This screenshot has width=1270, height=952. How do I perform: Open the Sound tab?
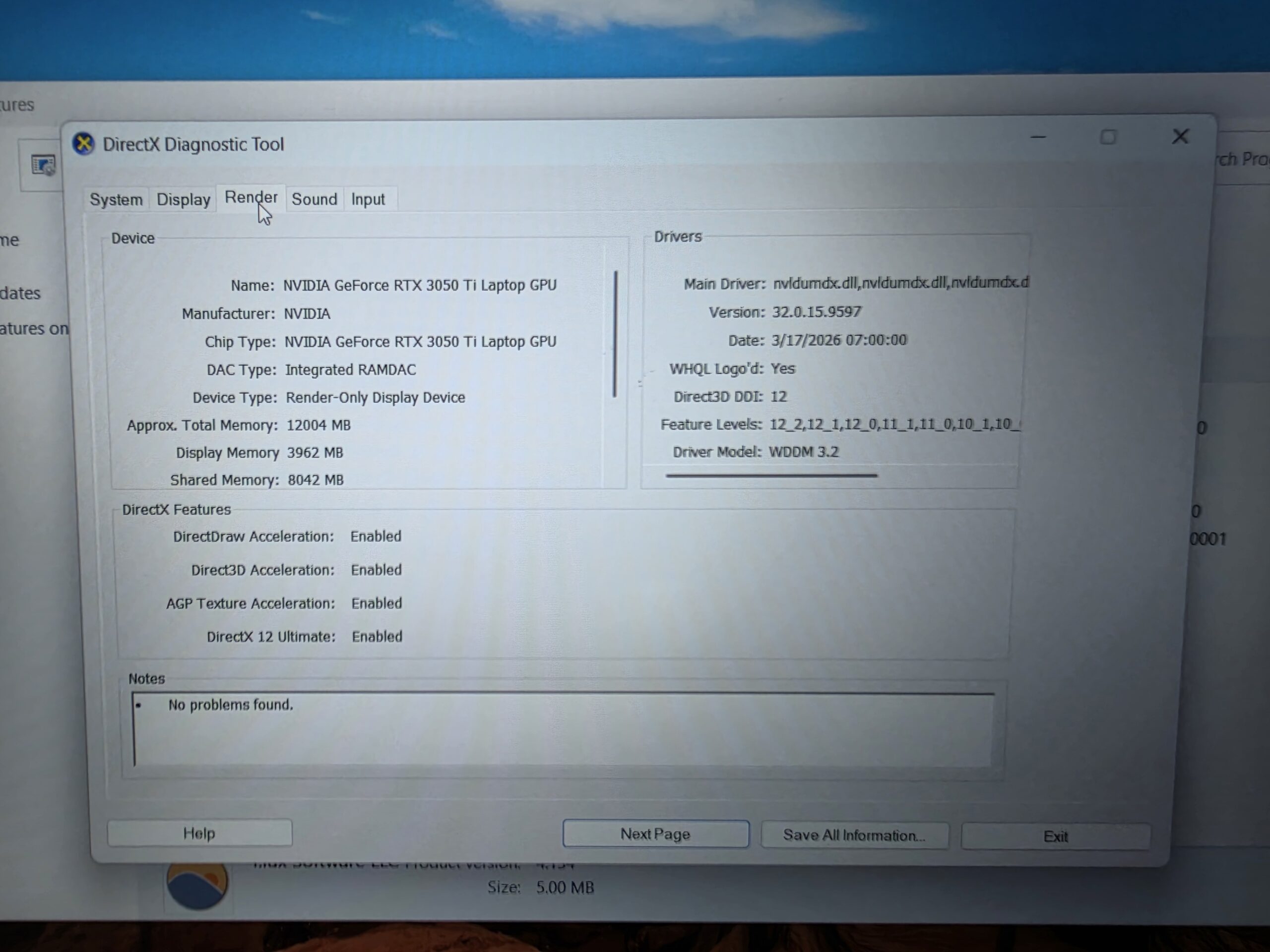click(314, 199)
